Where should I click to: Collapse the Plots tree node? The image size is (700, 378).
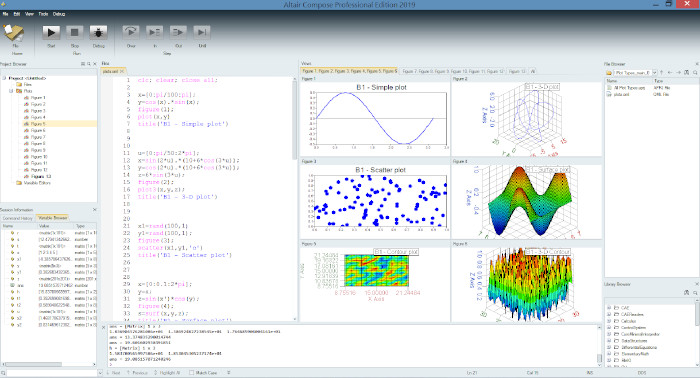12,91
